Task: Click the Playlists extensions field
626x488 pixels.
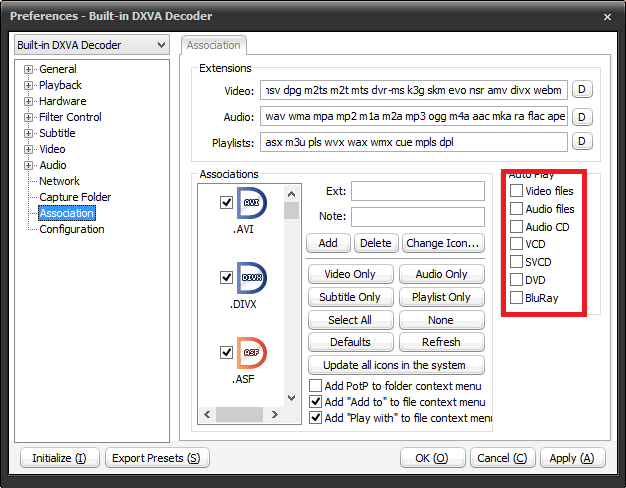Action: [x=414, y=142]
